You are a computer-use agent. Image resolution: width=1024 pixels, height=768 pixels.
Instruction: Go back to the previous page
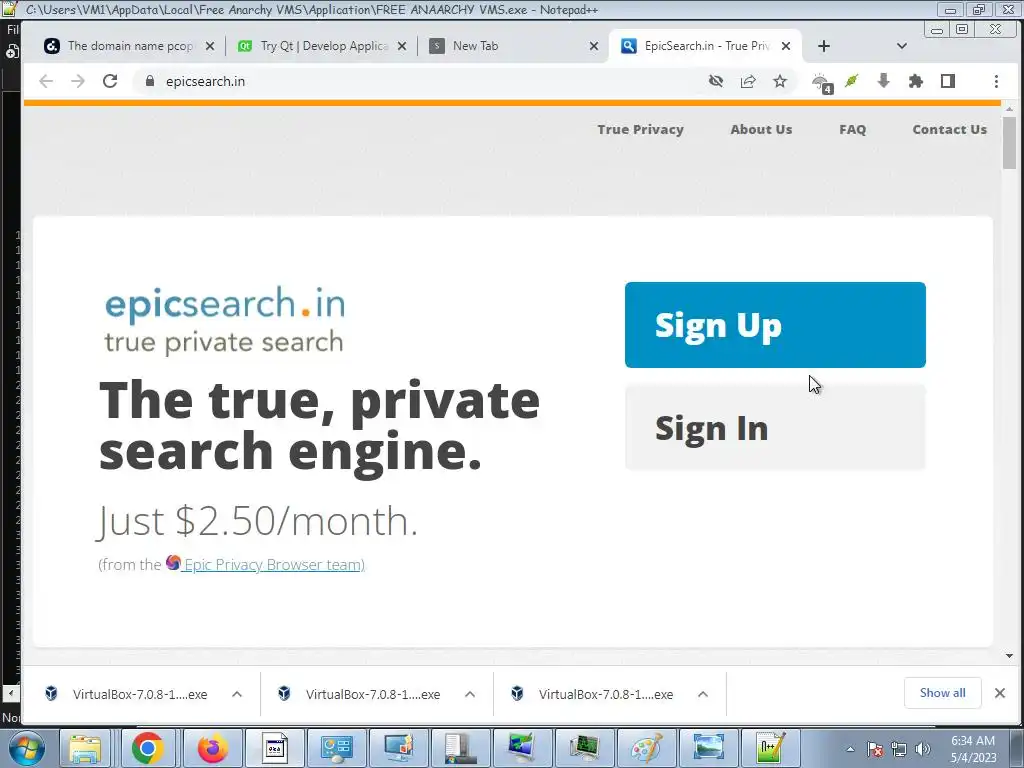coord(46,81)
